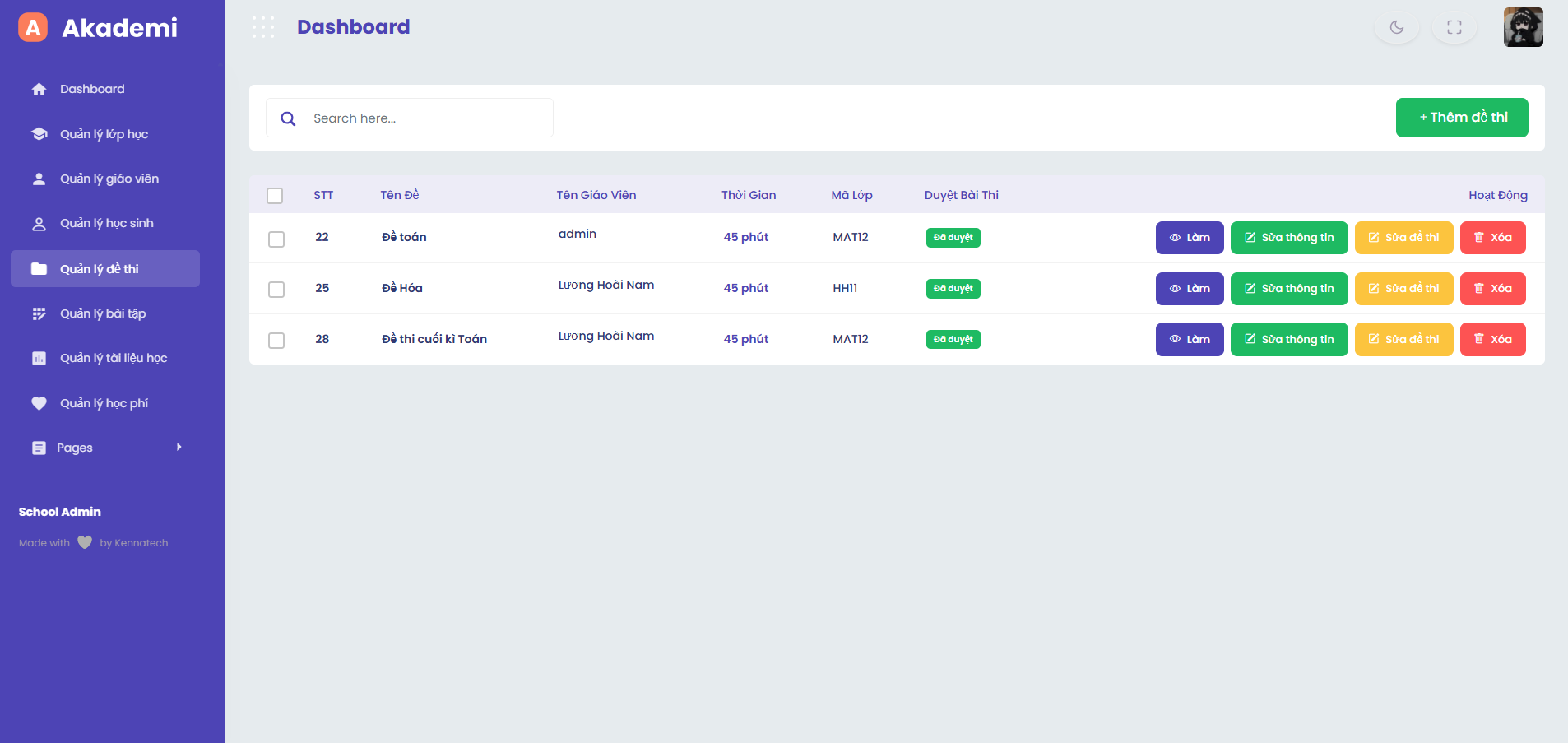The height and width of the screenshot is (743, 1568).
Task: Tick the checkbox for Đề toán row
Action: coord(276,239)
